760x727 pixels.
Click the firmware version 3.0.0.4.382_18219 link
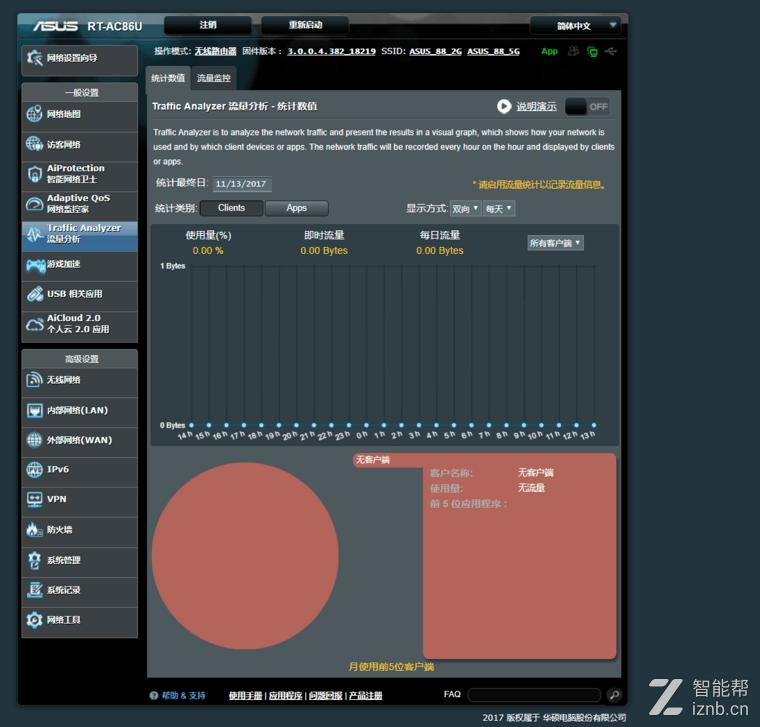click(x=332, y=51)
